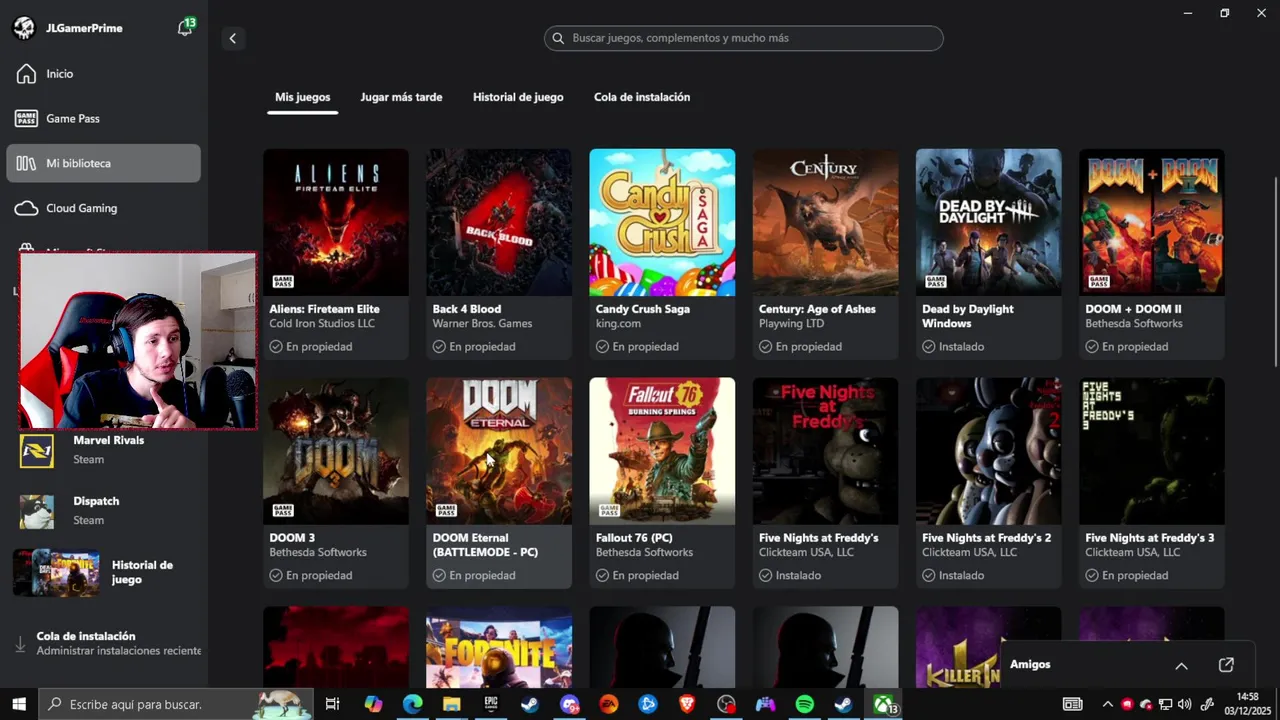Open DOOM + DOOM II cover
Viewport: 1280px width, 720px height.
[x=1152, y=222]
